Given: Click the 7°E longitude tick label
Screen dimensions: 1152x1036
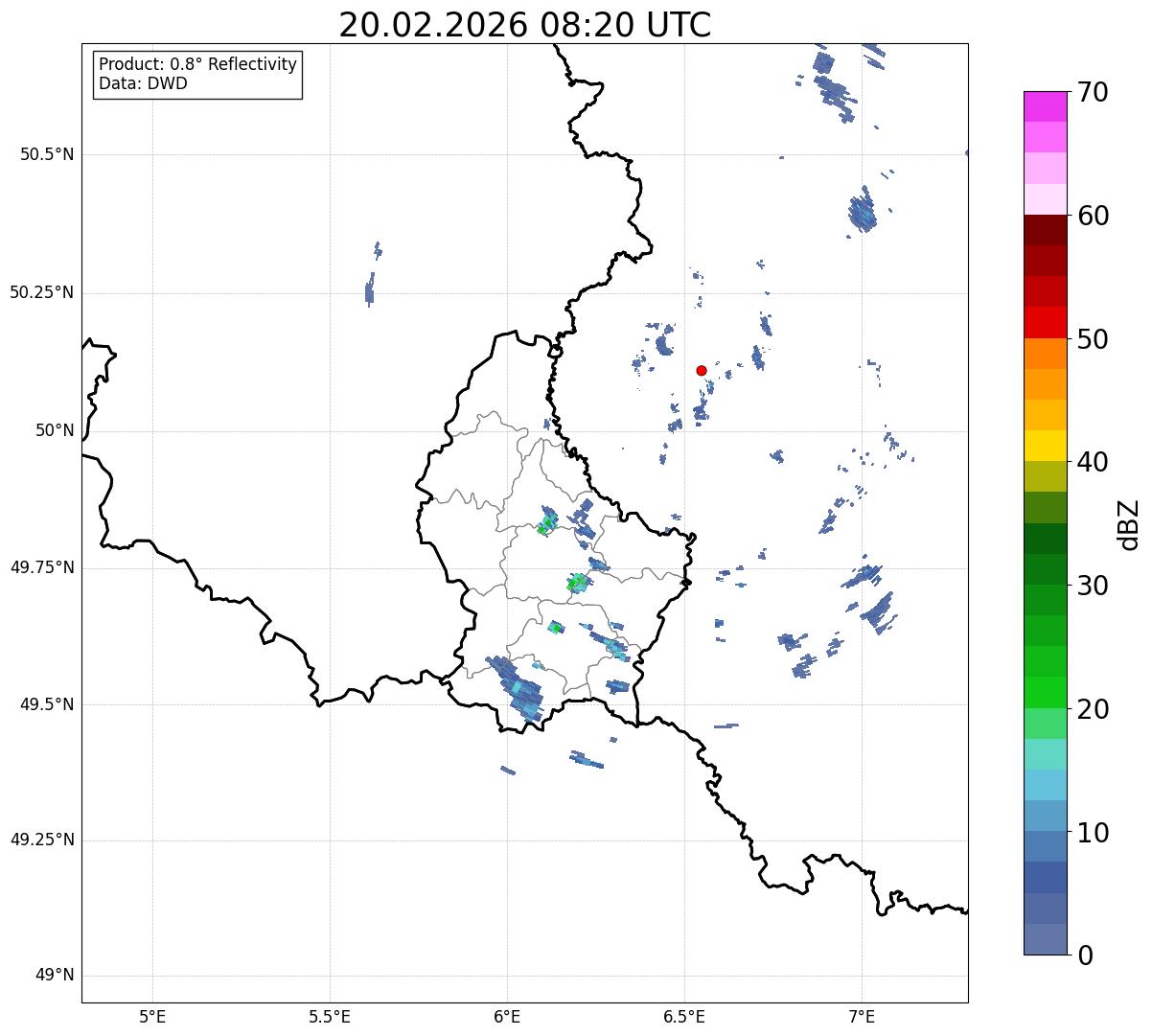Looking at the screenshot, I should (x=862, y=1017).
